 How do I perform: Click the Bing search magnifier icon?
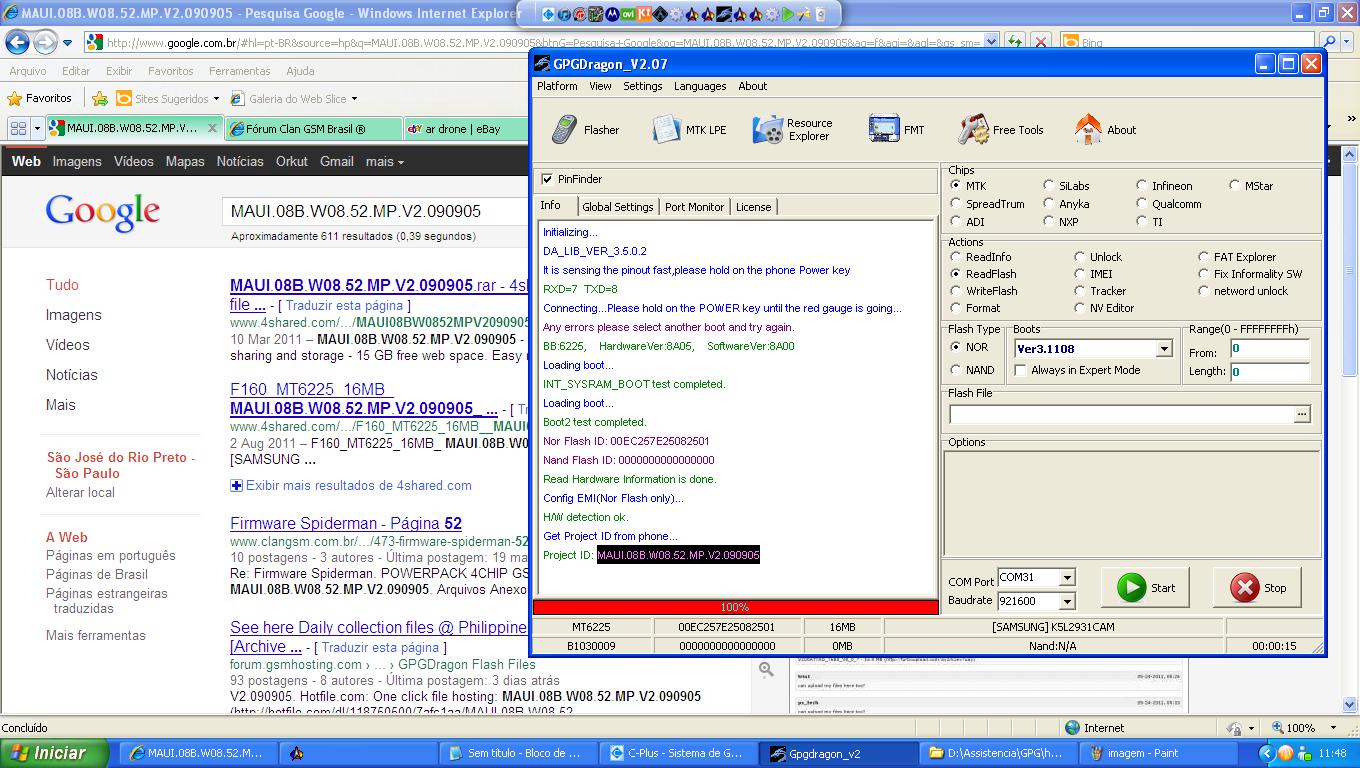click(x=1330, y=43)
